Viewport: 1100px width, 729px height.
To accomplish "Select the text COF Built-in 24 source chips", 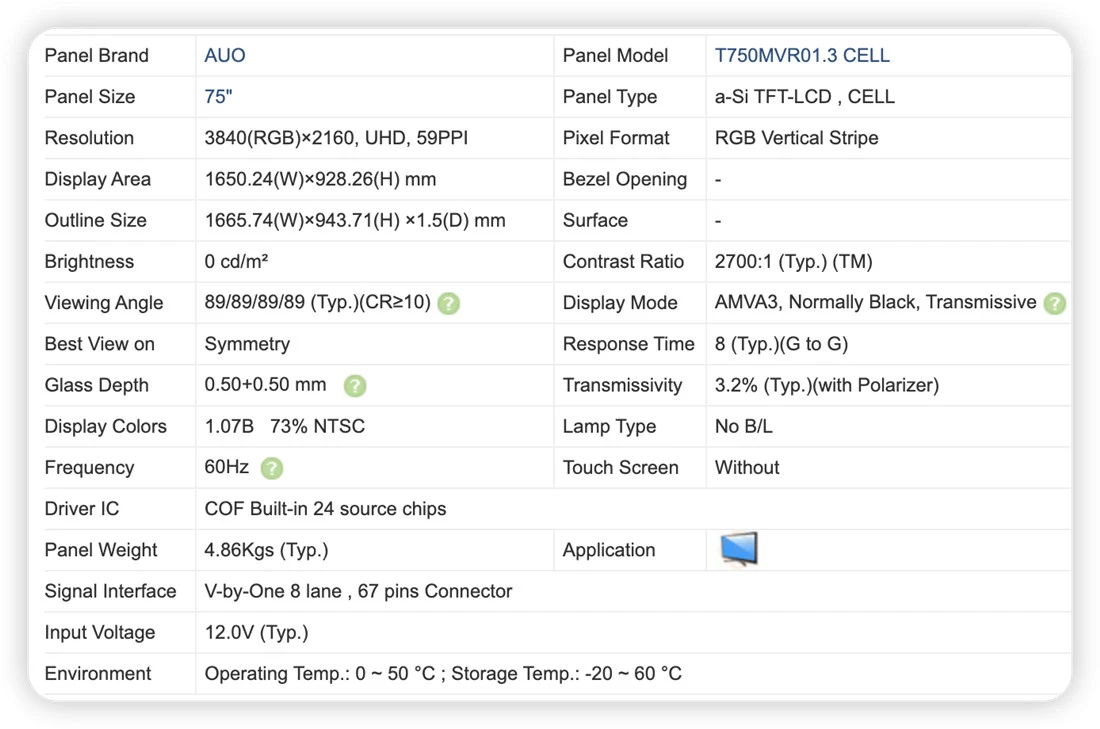I will pos(325,509).
